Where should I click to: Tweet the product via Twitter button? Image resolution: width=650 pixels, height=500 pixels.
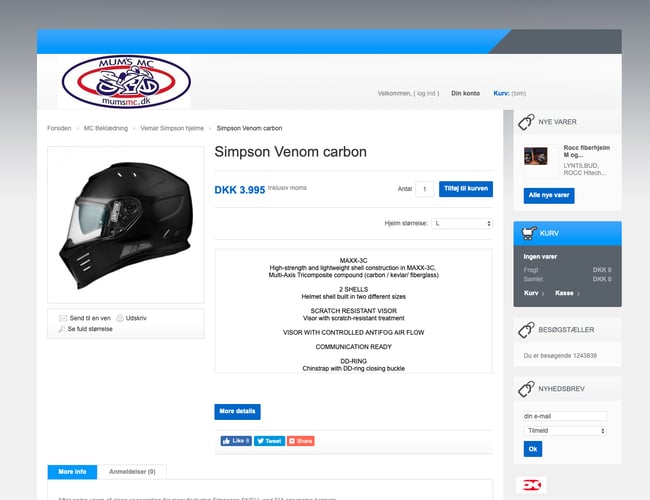tap(269, 441)
